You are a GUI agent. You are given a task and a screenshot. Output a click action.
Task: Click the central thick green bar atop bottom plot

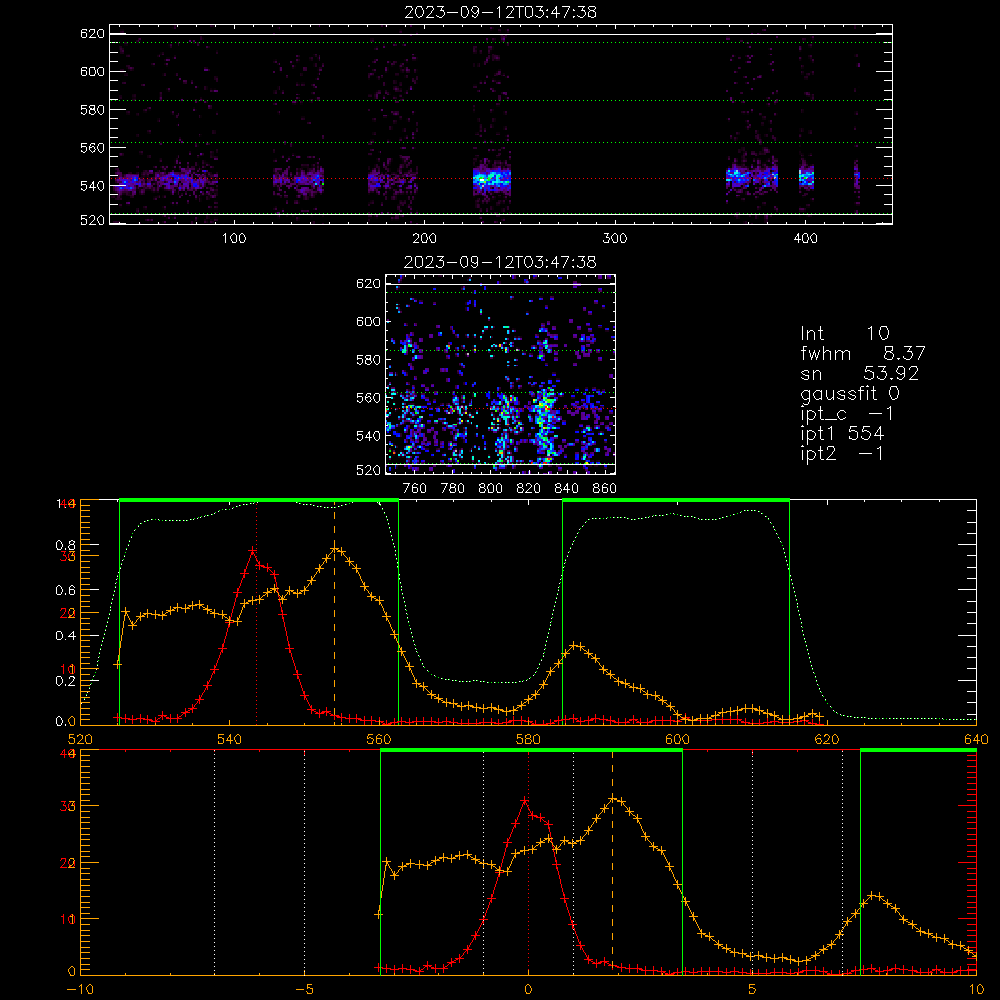click(531, 751)
